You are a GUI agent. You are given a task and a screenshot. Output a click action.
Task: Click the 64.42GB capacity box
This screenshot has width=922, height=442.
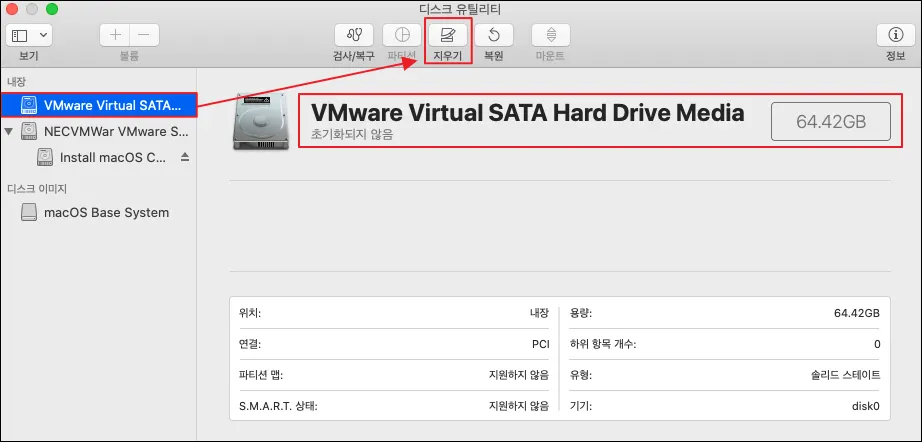[x=830, y=122]
